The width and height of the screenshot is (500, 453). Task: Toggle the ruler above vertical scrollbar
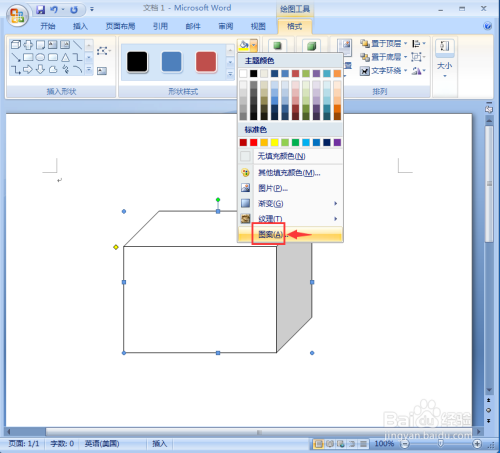pos(489,109)
